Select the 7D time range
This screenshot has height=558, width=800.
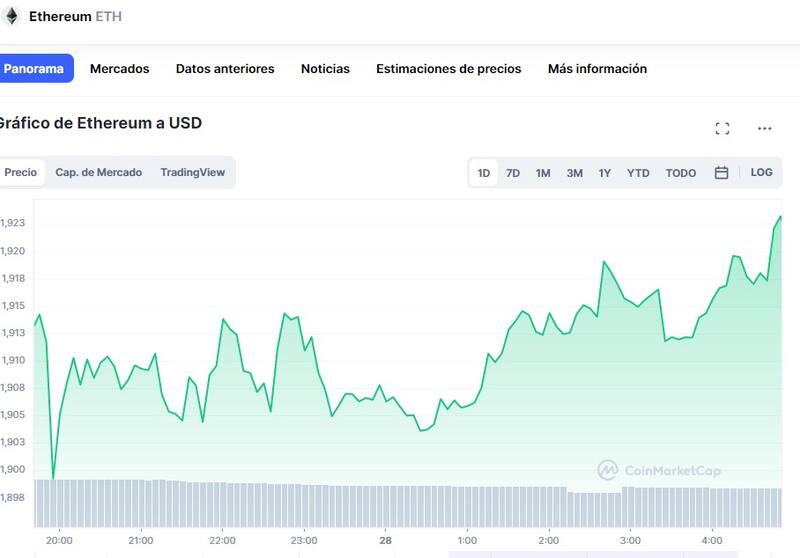[513, 173]
